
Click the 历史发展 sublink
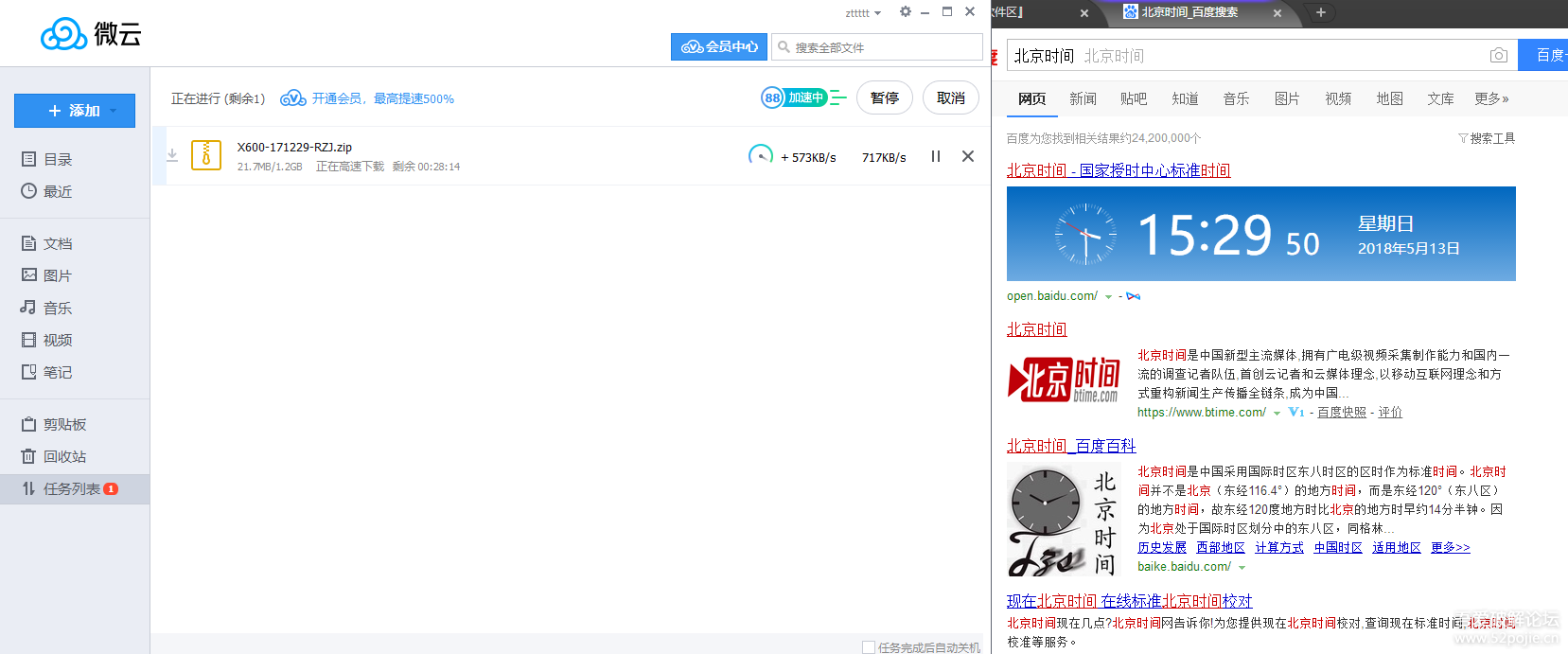[x=1162, y=547]
